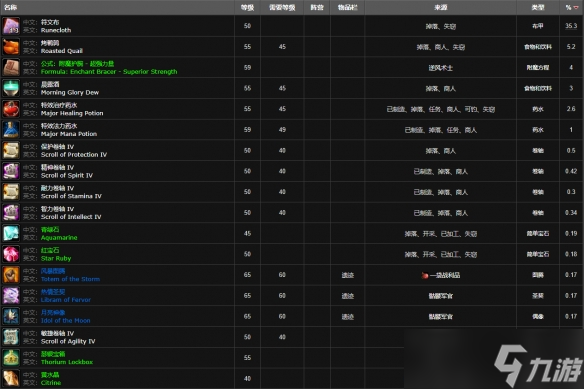The width and height of the screenshot is (584, 389).
Task: Open the Totem of the Storm icon
Action: tap(11, 275)
